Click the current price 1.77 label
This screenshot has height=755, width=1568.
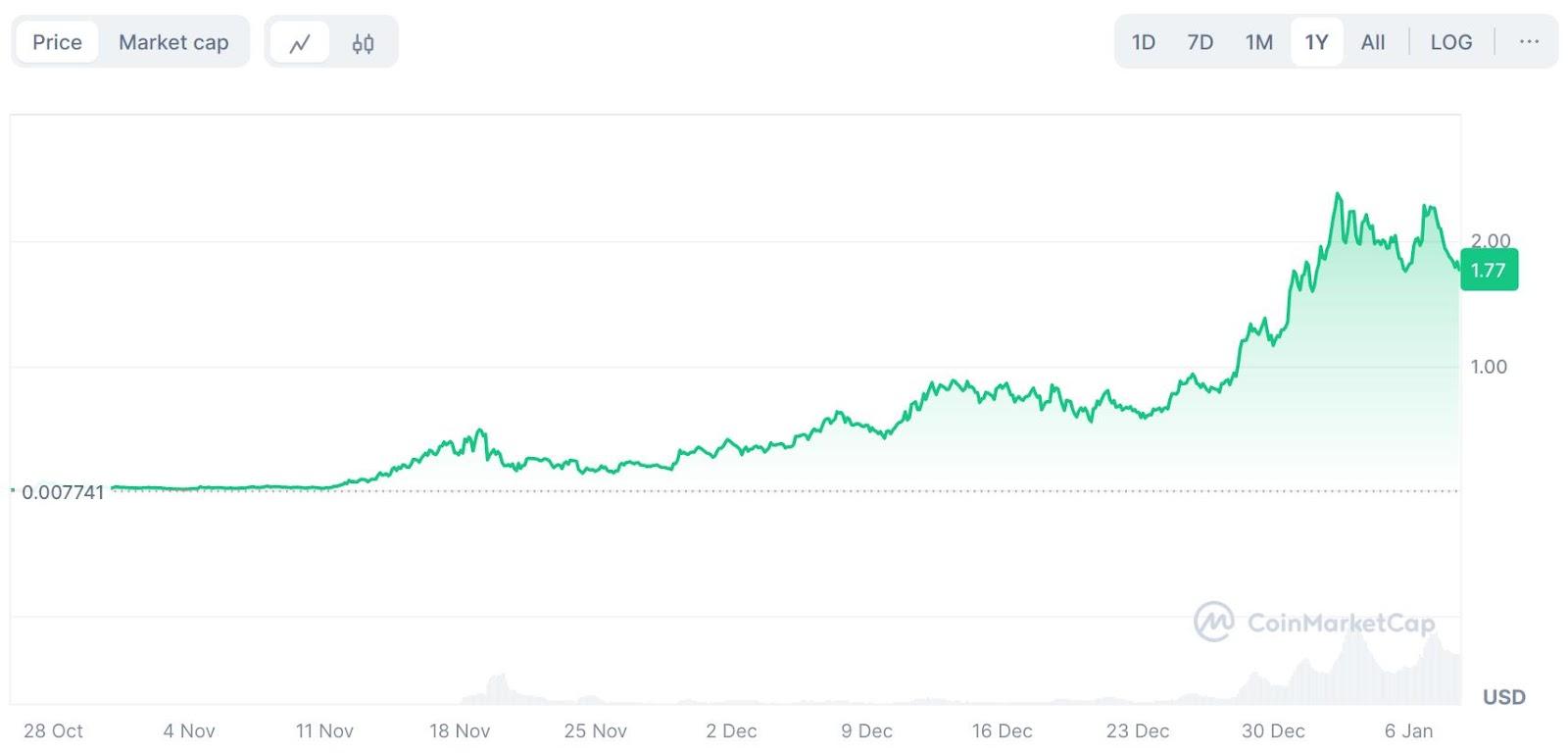pos(1489,271)
